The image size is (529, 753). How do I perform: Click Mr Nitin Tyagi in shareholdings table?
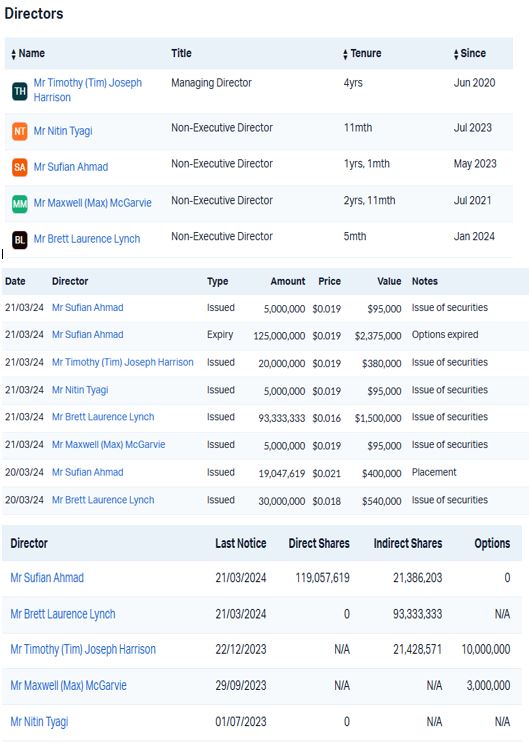pos(39,722)
